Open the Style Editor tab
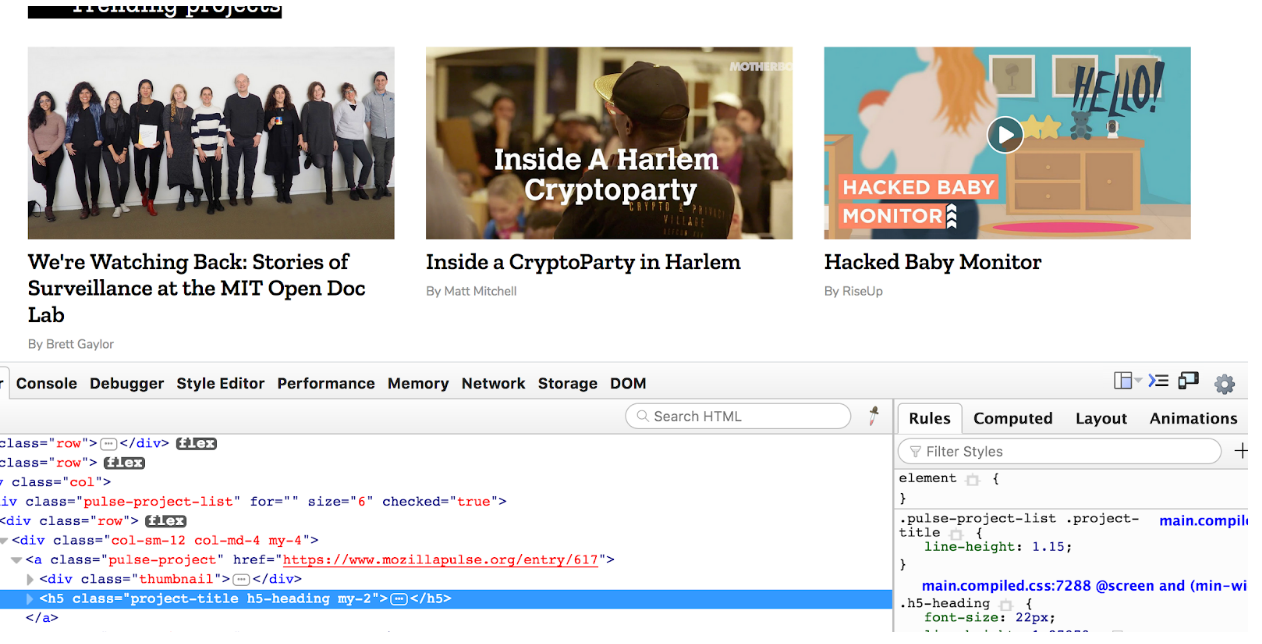Screen dimensions: 1262x644 tap(221, 383)
